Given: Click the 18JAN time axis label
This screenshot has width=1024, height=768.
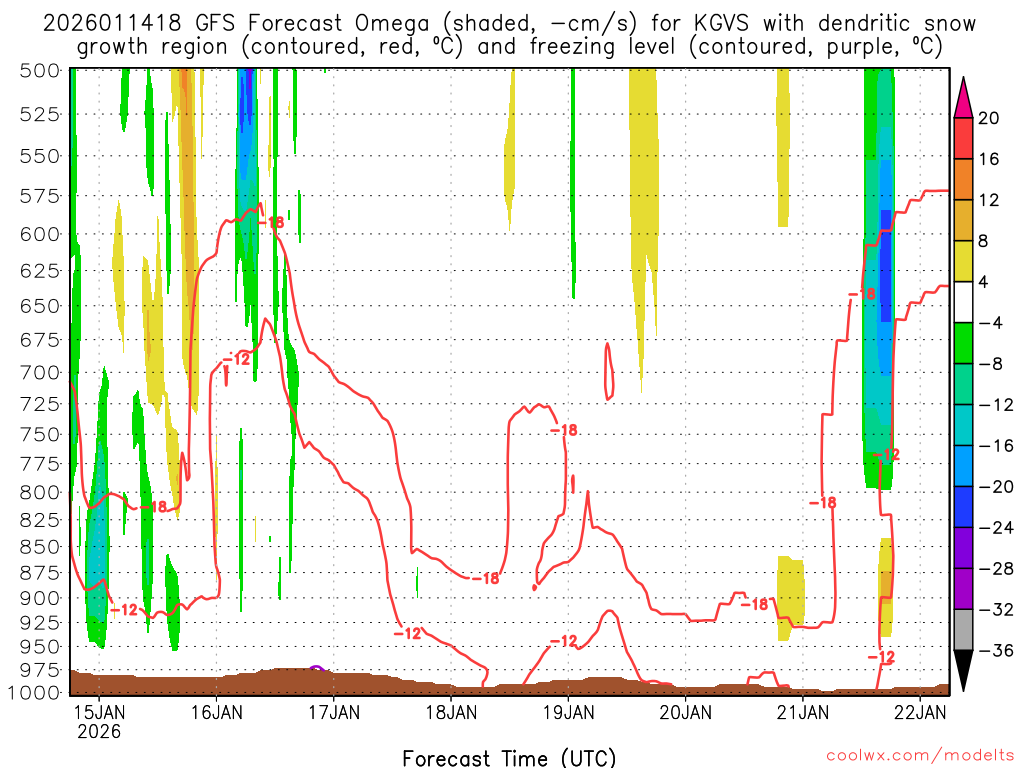Looking at the screenshot, I should tap(451, 711).
